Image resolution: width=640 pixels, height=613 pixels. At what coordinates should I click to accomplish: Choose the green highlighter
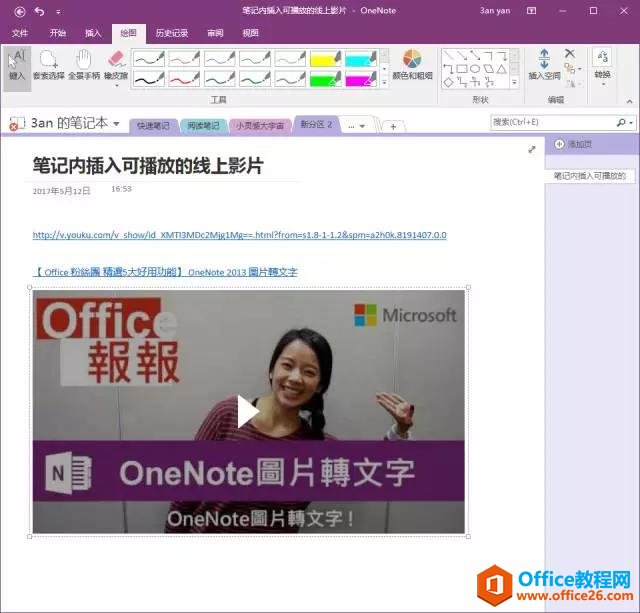tap(325, 79)
